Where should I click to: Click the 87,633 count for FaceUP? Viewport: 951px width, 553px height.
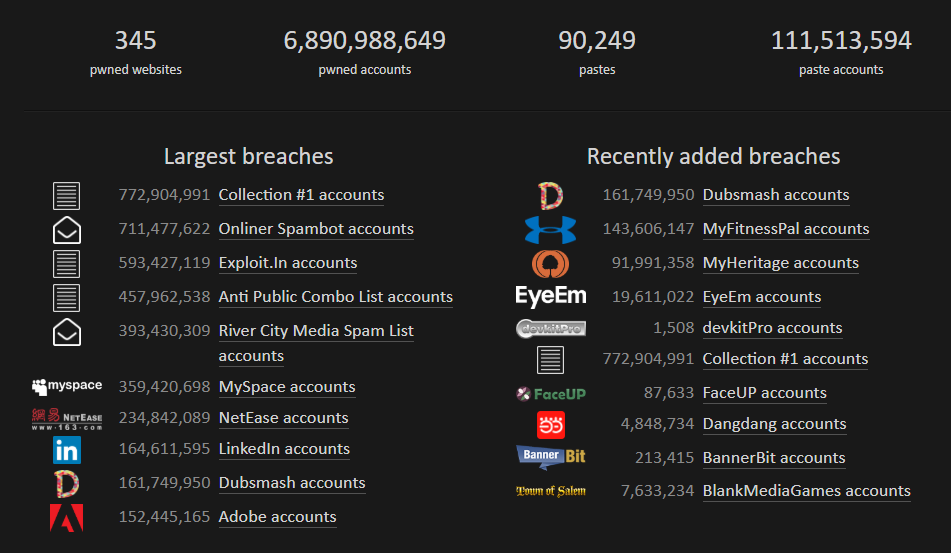[x=669, y=393]
